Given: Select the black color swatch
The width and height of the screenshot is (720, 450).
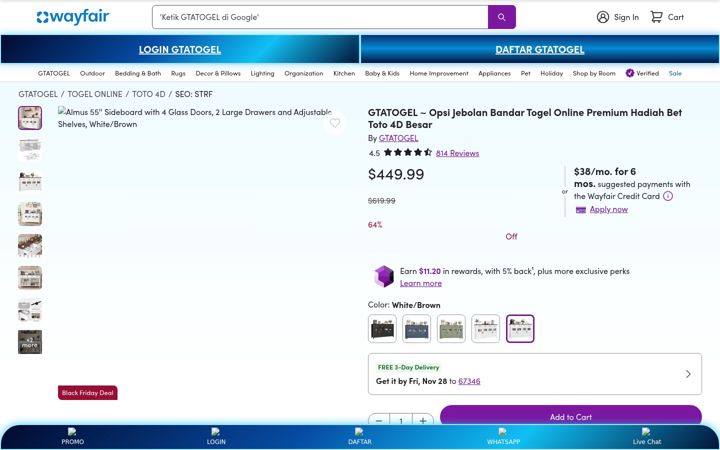Looking at the screenshot, I should 382,328.
